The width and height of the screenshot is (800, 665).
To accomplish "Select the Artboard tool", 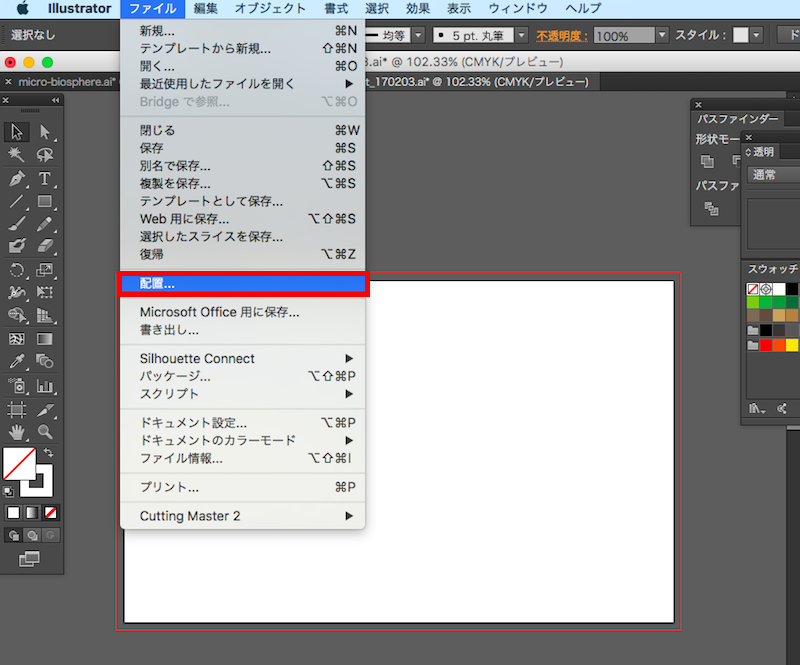I will [x=17, y=409].
